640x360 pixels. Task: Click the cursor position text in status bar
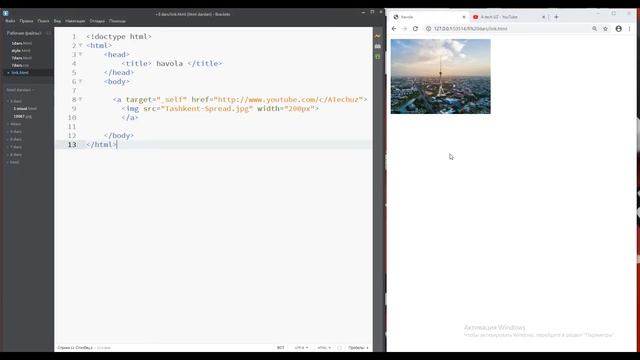75,348
